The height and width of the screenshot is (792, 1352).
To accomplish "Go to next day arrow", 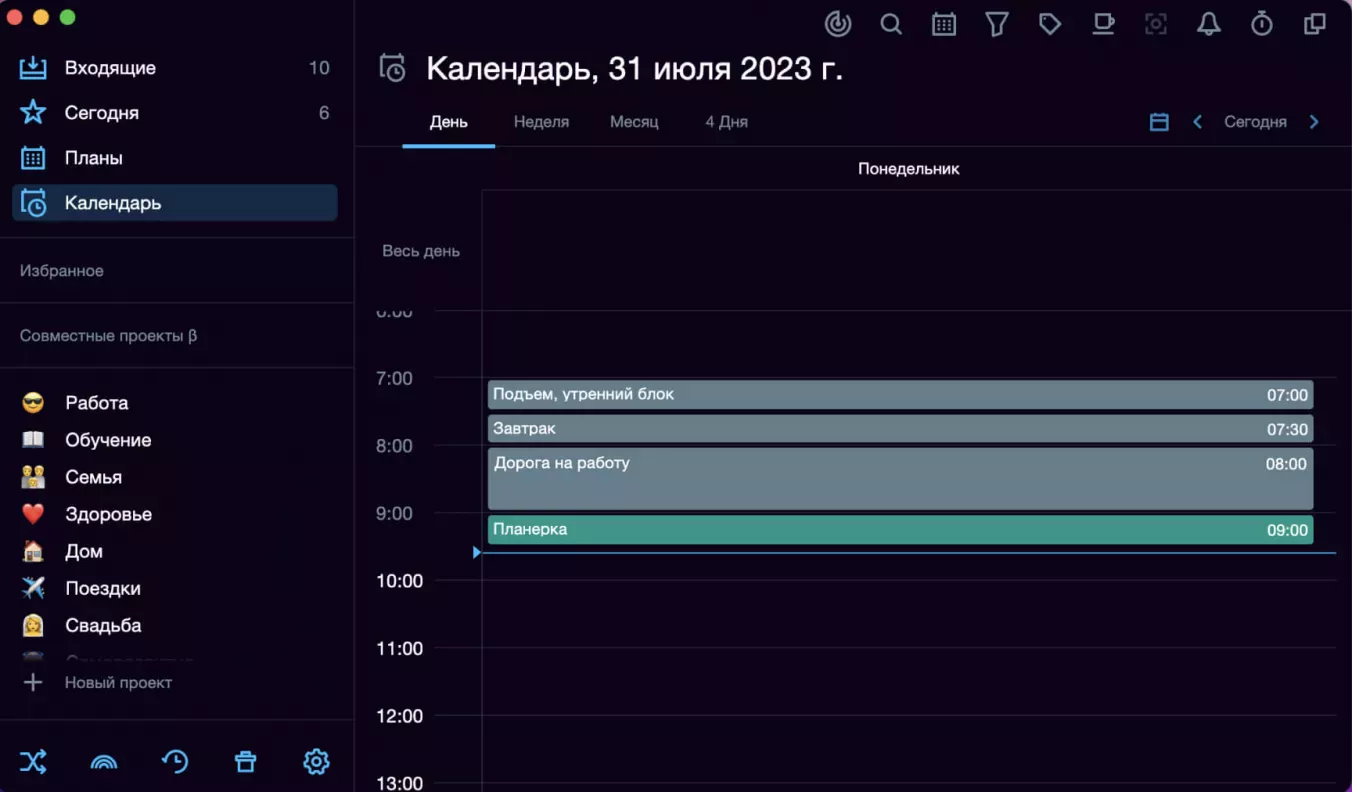I will (x=1314, y=122).
